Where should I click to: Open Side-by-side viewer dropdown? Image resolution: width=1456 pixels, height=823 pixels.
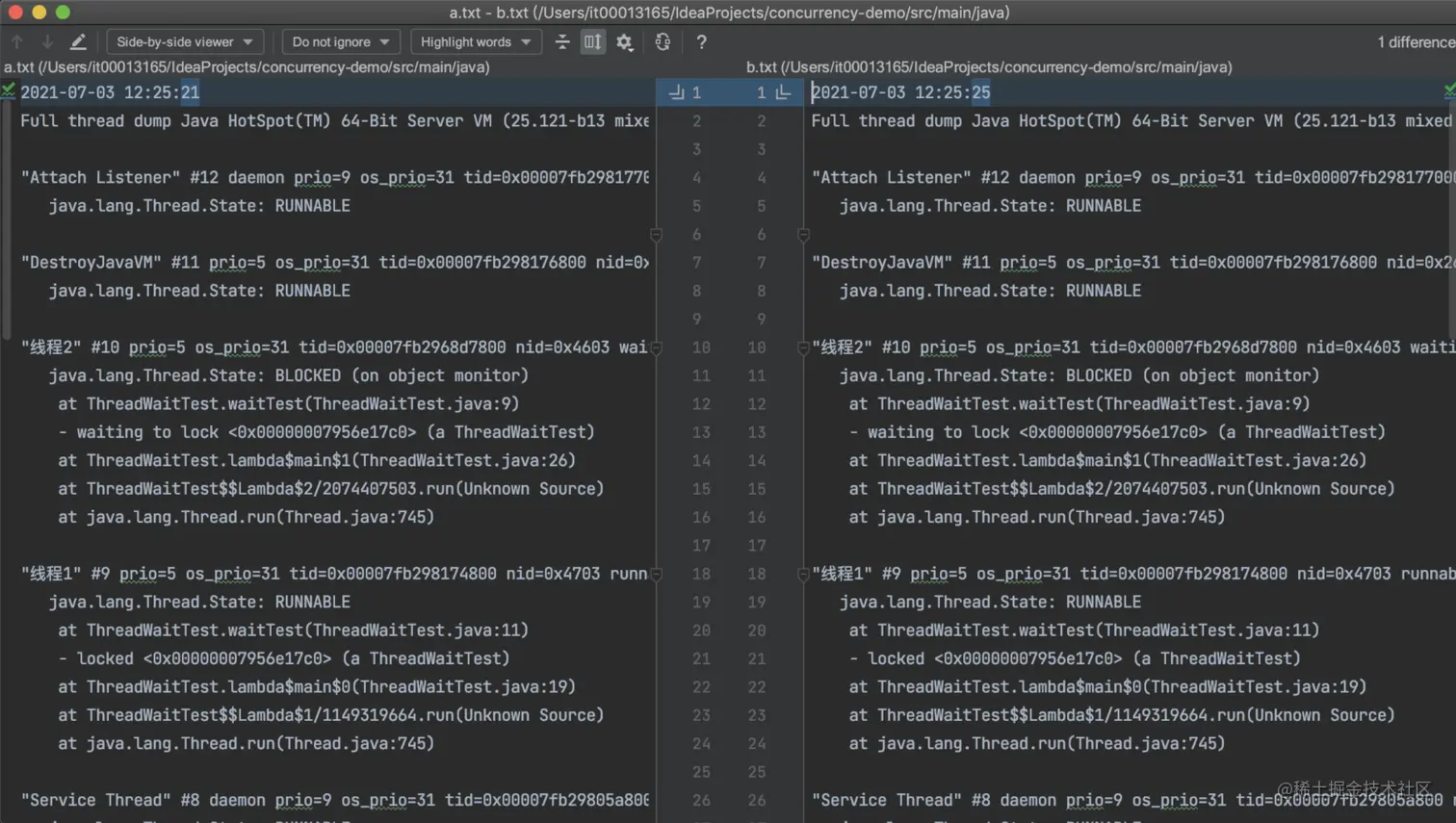point(184,42)
